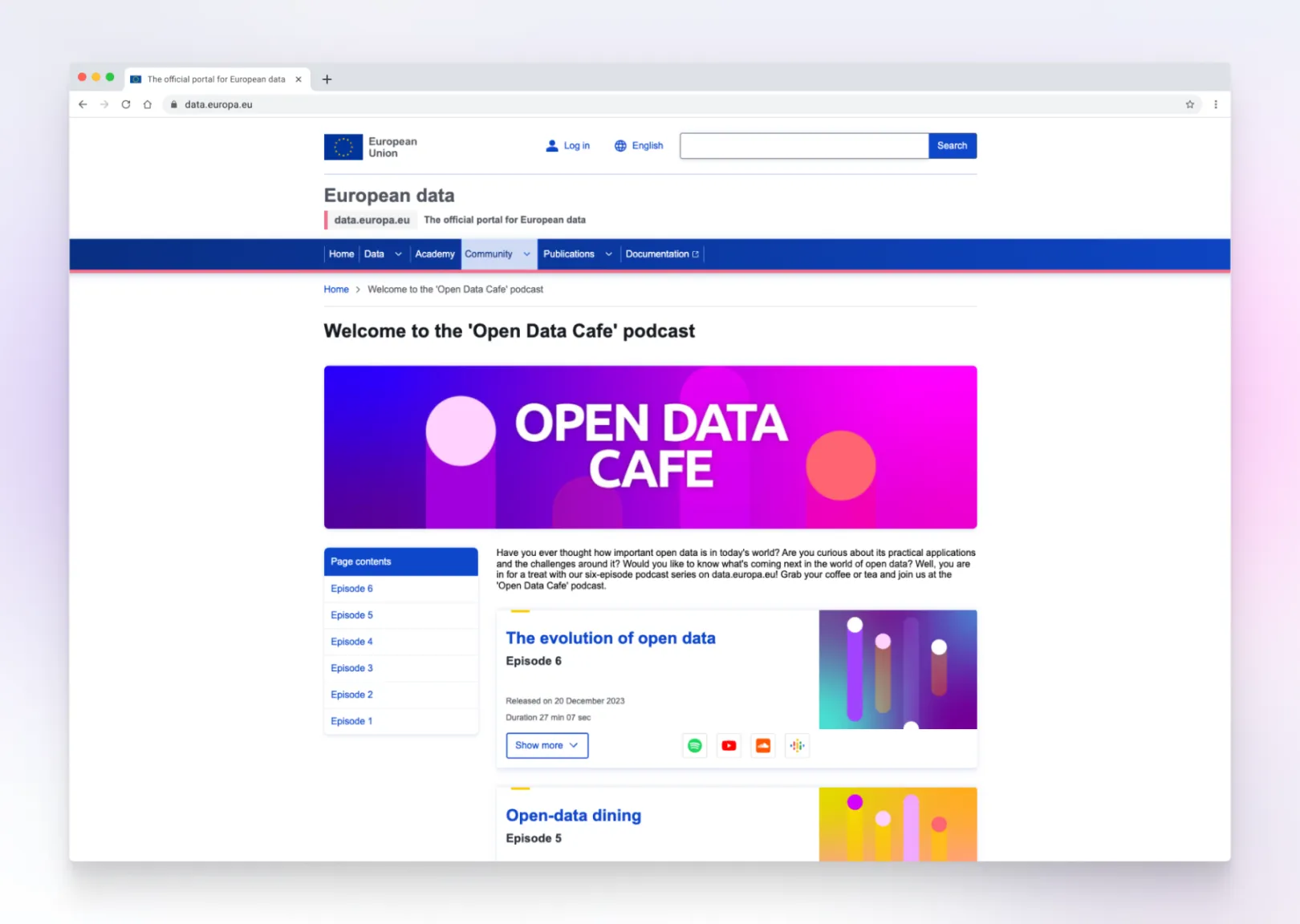1300x924 pixels.
Task: Click the 'Page contents' panel header
Action: point(401,561)
